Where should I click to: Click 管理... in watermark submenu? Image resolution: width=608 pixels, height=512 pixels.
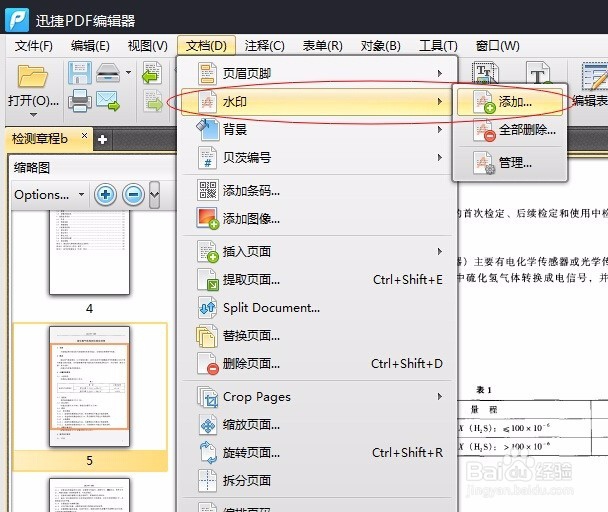click(510, 163)
